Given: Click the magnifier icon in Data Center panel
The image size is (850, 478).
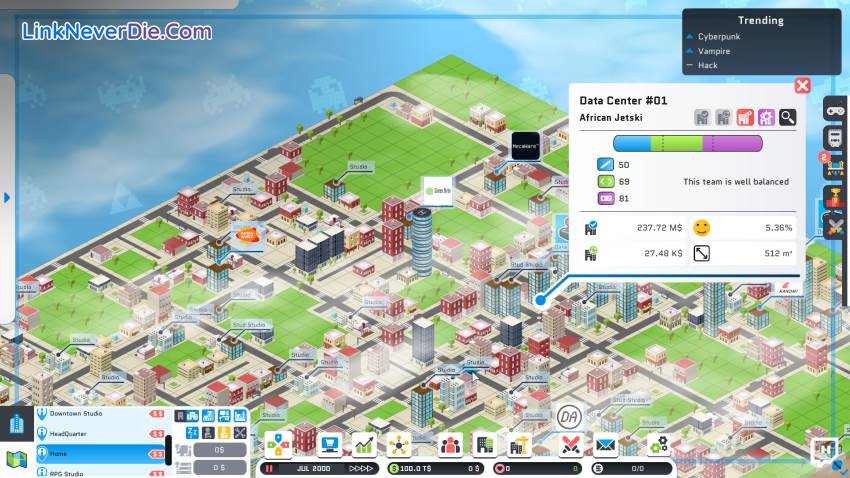Looking at the screenshot, I should pos(788,118).
